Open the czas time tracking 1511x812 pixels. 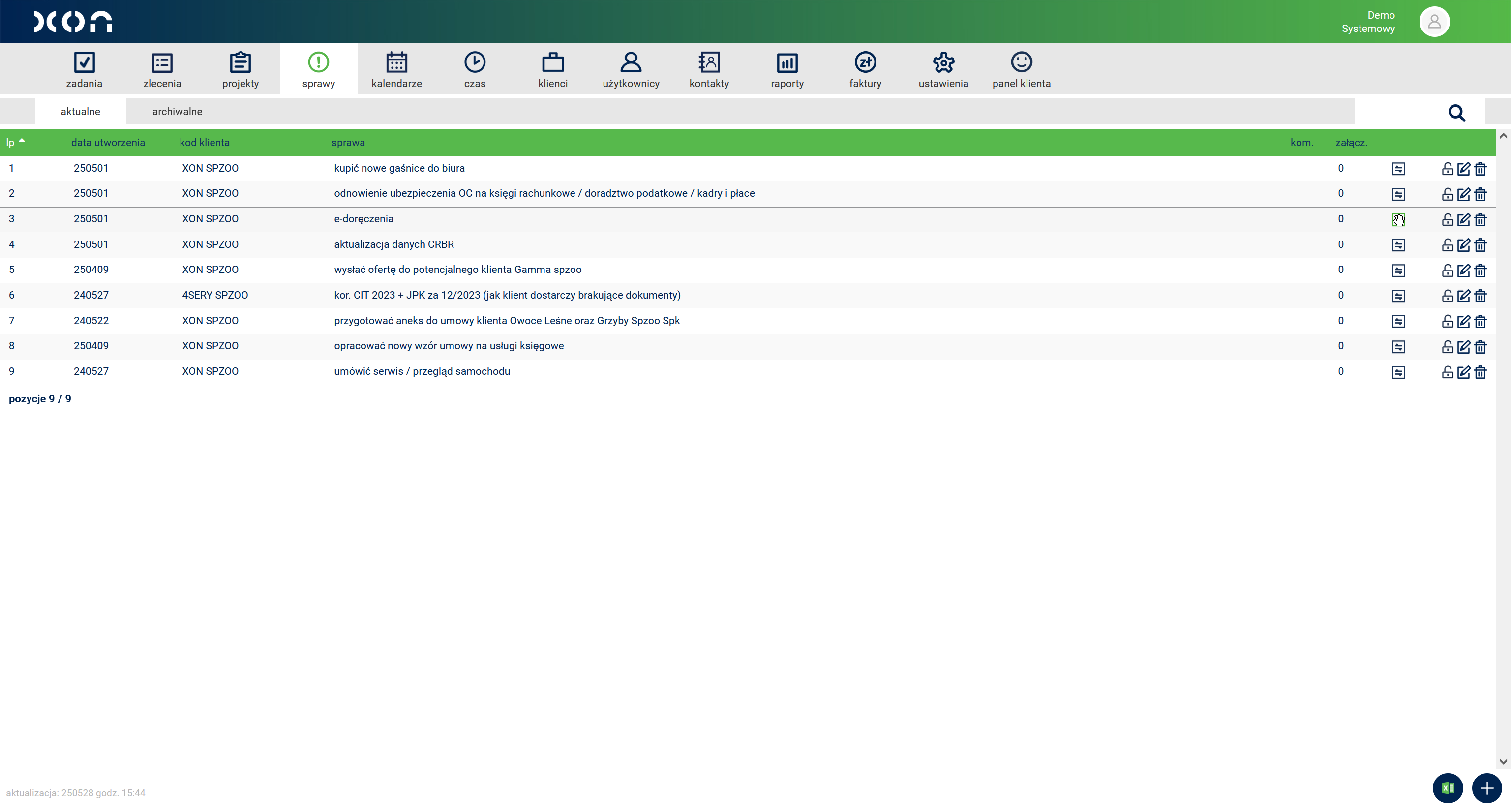(x=475, y=69)
